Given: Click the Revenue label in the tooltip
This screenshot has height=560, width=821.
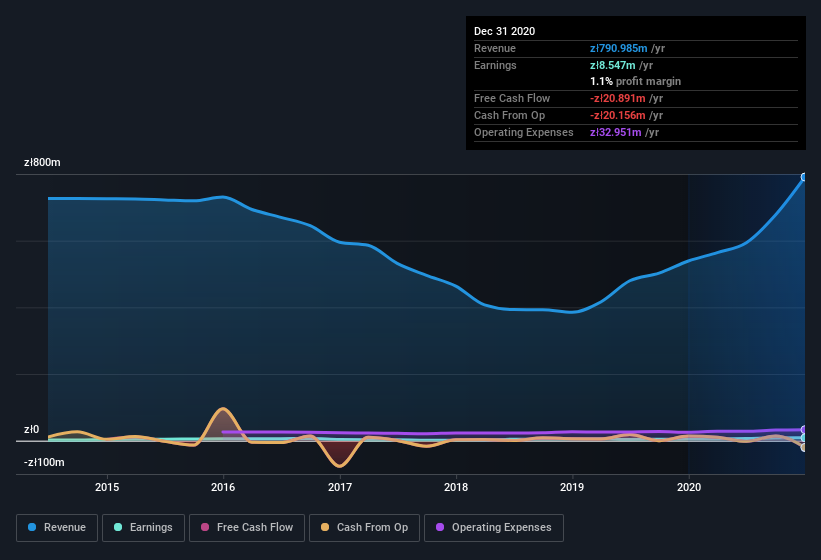Looking at the screenshot, I should 495,48.
